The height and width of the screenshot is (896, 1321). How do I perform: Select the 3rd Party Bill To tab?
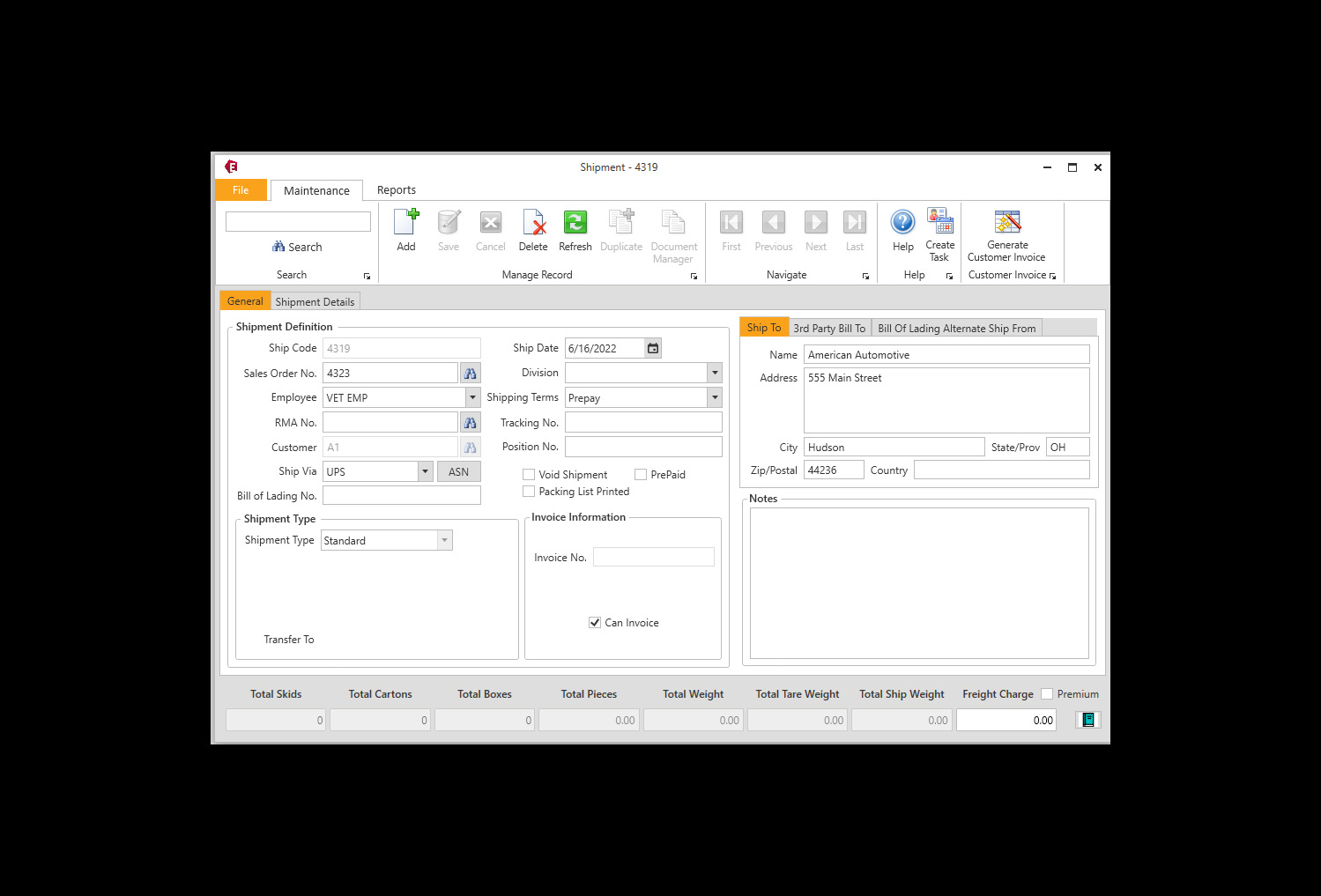pos(828,328)
